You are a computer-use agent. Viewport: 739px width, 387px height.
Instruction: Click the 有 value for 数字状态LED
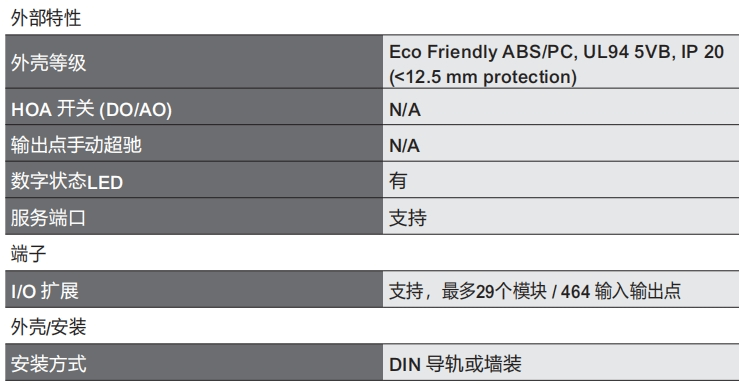(398, 181)
